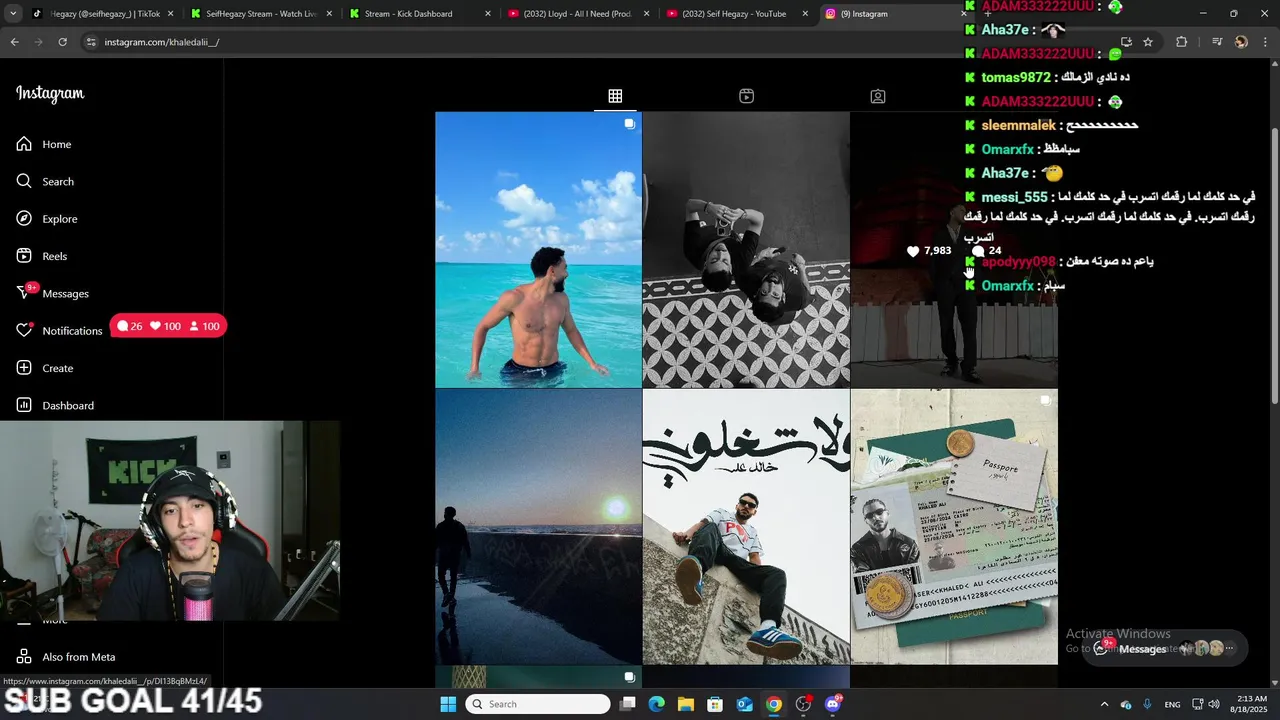
Task: Open the dark post showing 7,983 likes
Action: click(953, 249)
